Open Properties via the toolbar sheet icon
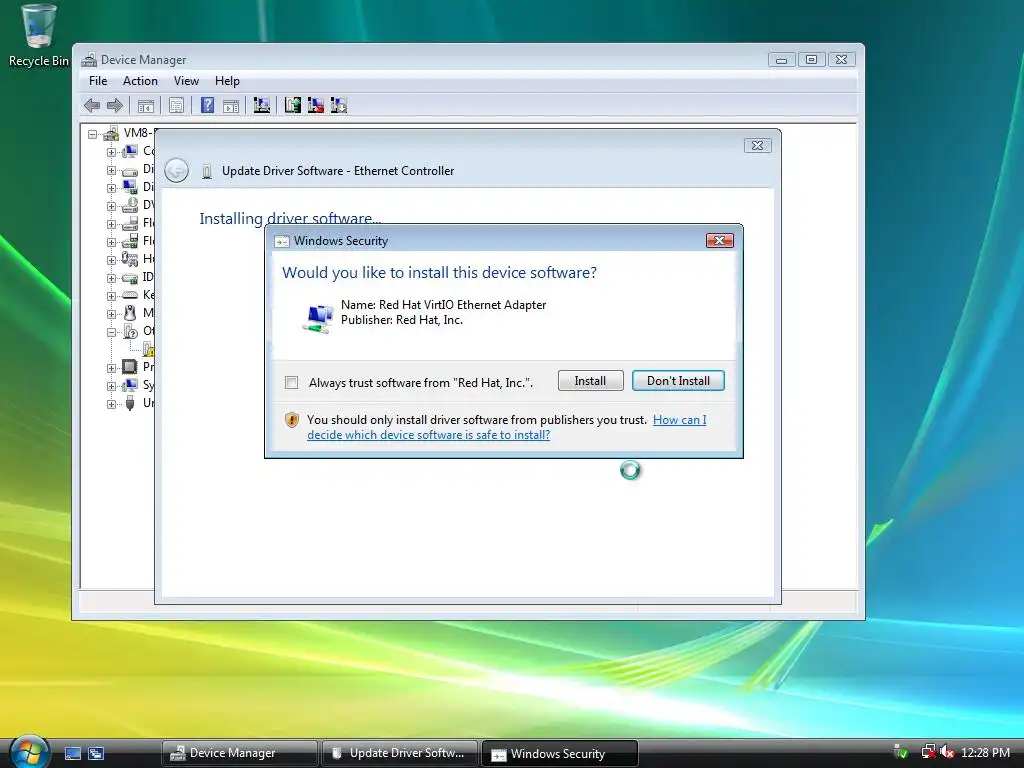The height and width of the screenshot is (768, 1024). (176, 105)
